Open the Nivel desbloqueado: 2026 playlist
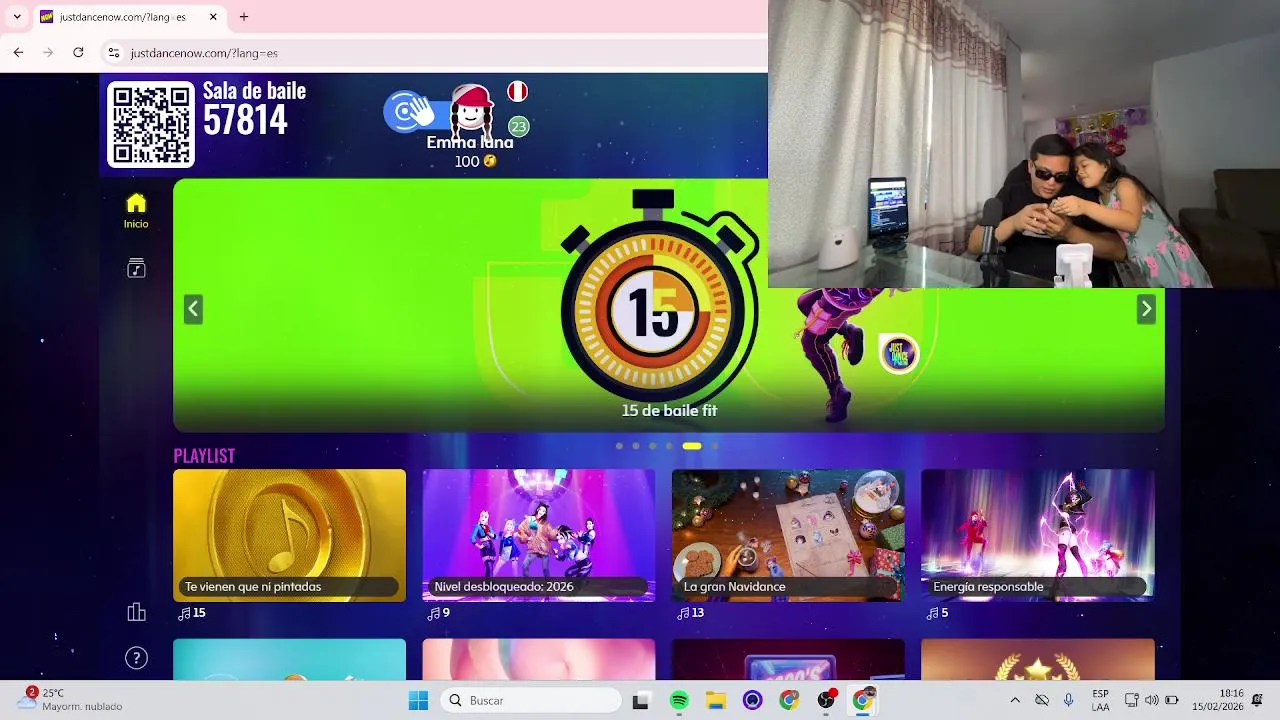 [x=538, y=536]
